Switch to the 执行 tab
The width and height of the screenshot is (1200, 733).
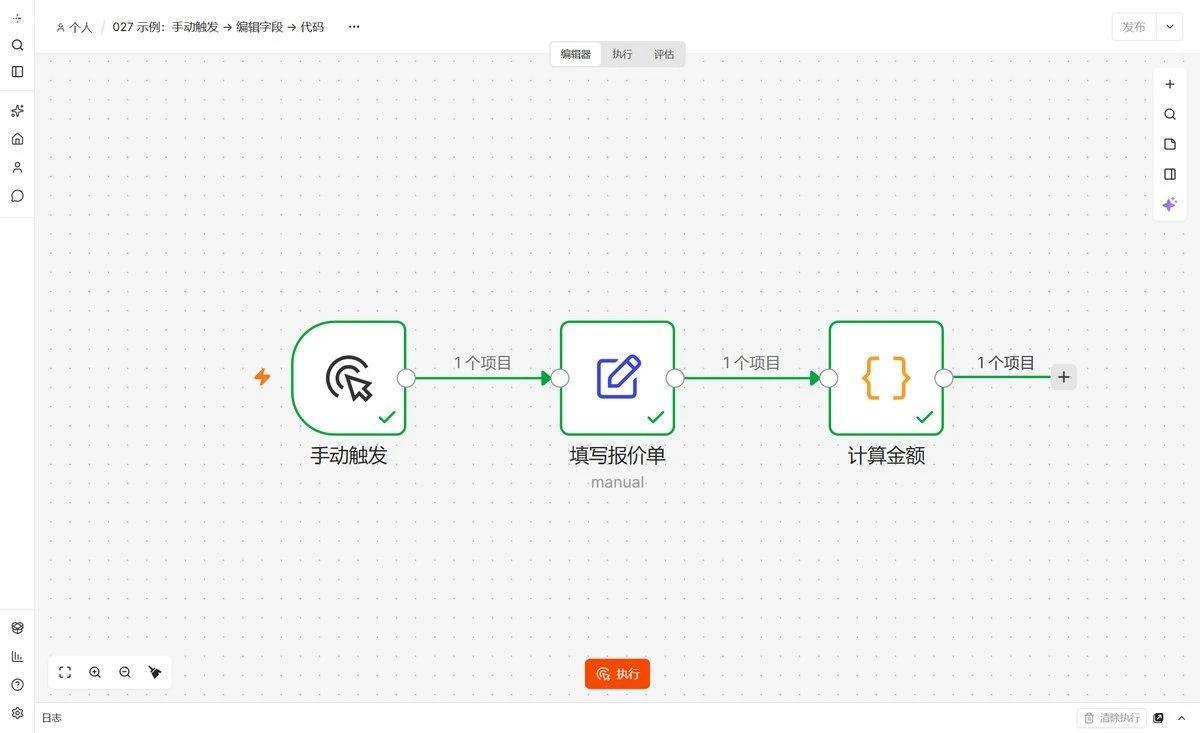pyautogui.click(x=623, y=54)
